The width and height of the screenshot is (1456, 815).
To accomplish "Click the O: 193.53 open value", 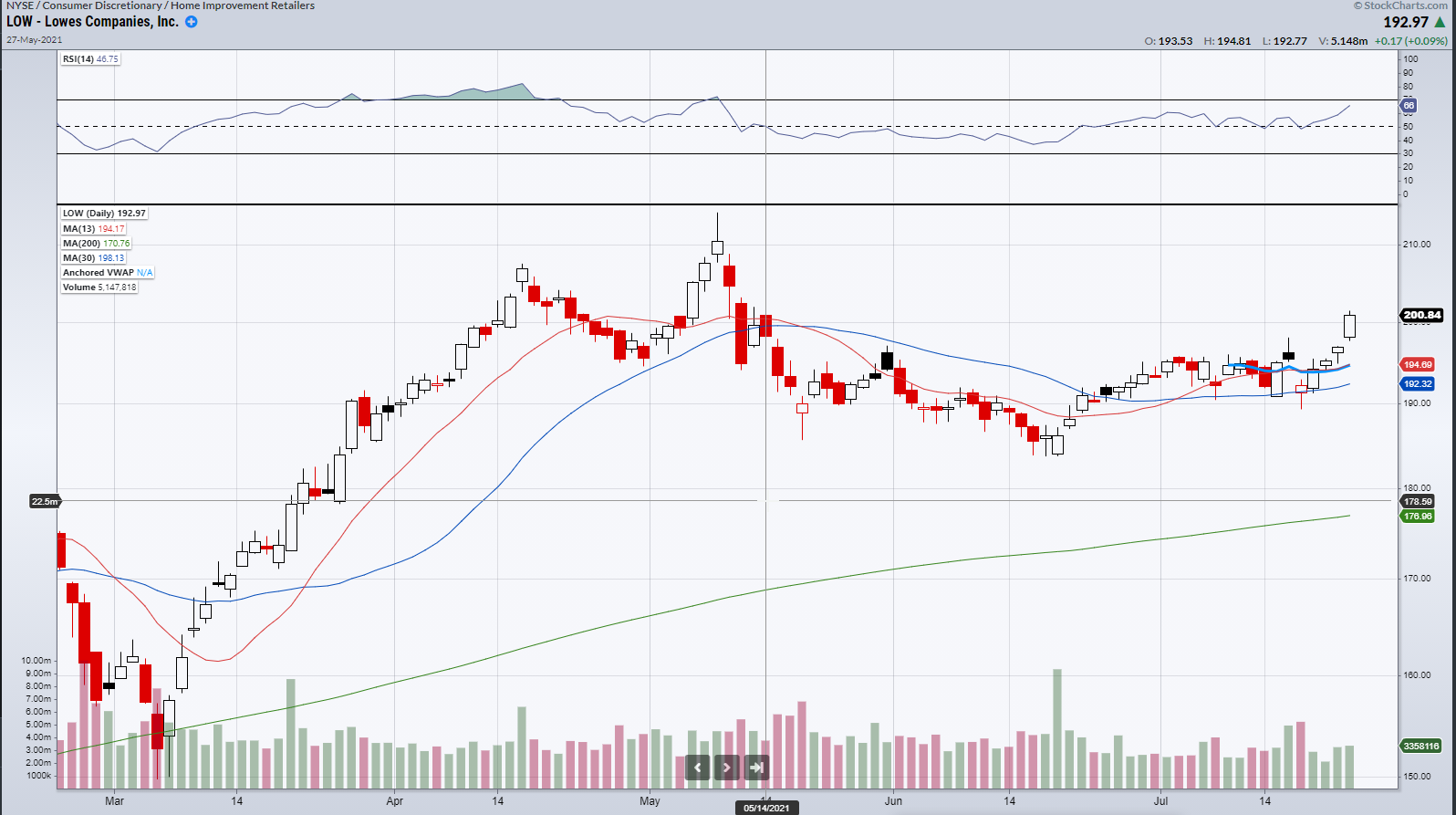I will click(1169, 41).
